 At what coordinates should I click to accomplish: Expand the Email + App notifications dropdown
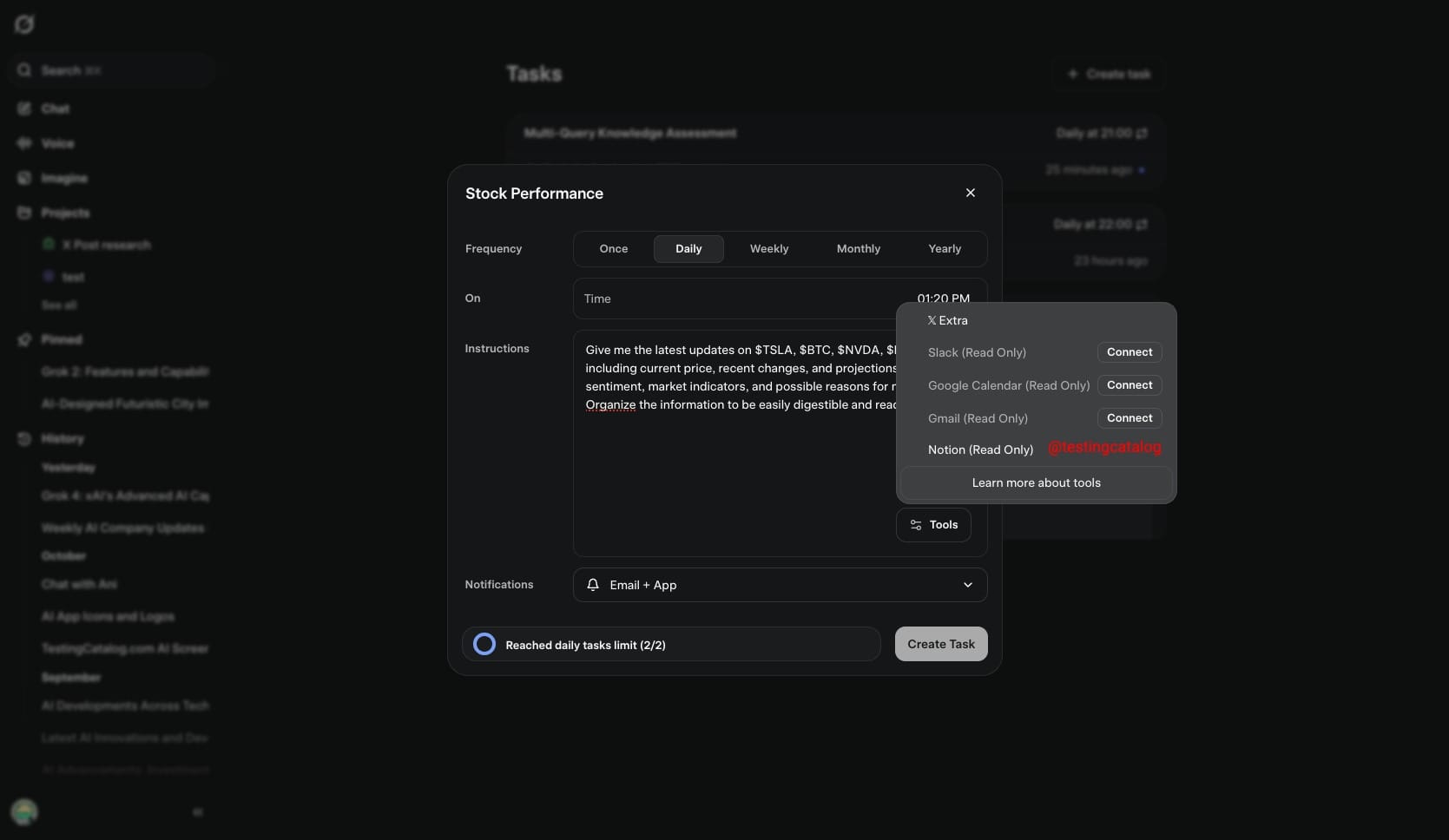coord(780,585)
